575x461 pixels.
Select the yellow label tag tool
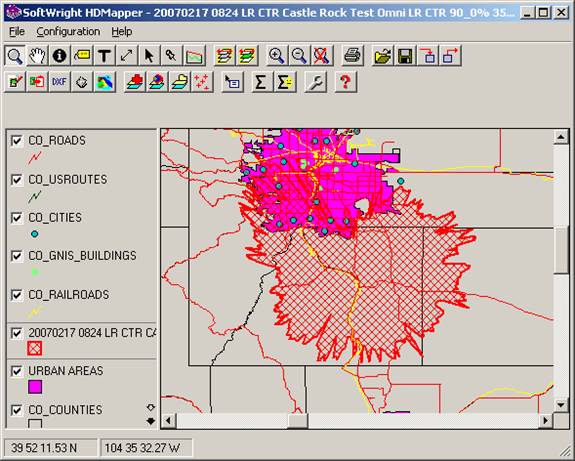(x=82, y=56)
